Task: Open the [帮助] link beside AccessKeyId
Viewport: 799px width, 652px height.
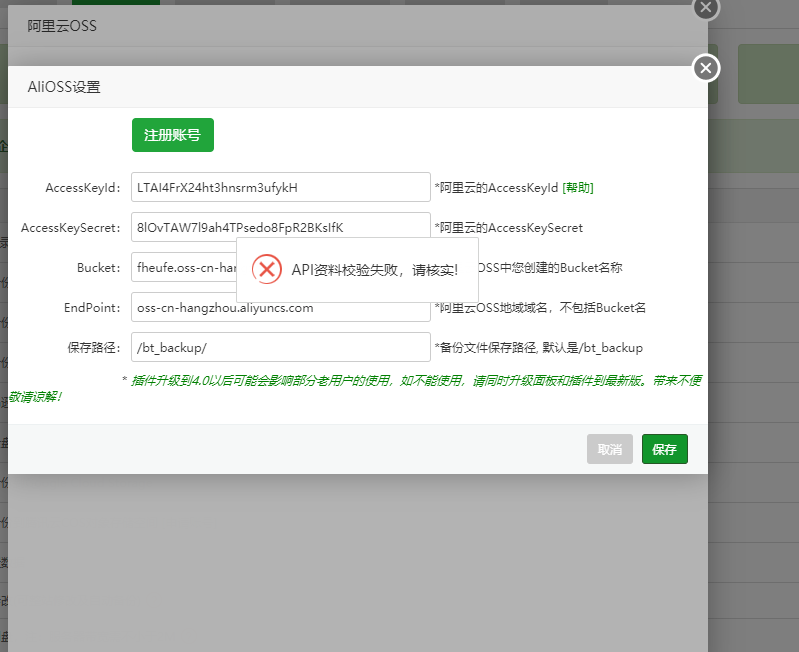Action: tap(578, 187)
